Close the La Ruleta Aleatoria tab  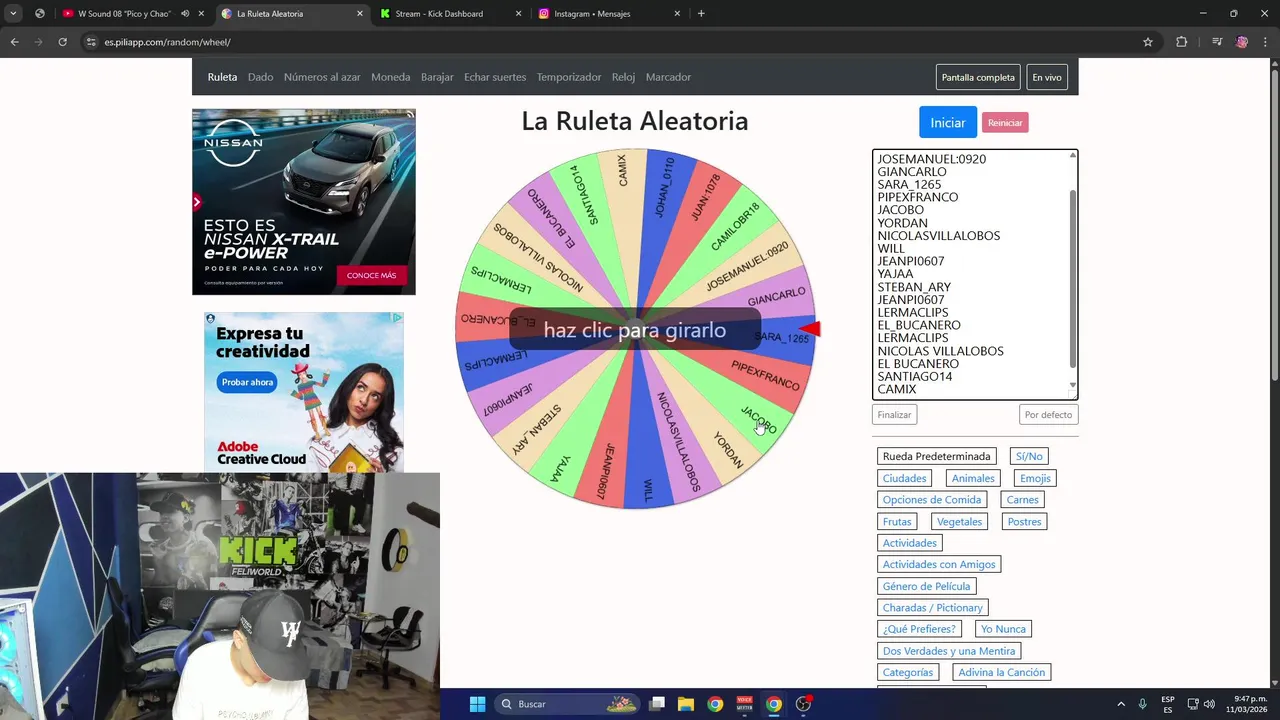[360, 14]
